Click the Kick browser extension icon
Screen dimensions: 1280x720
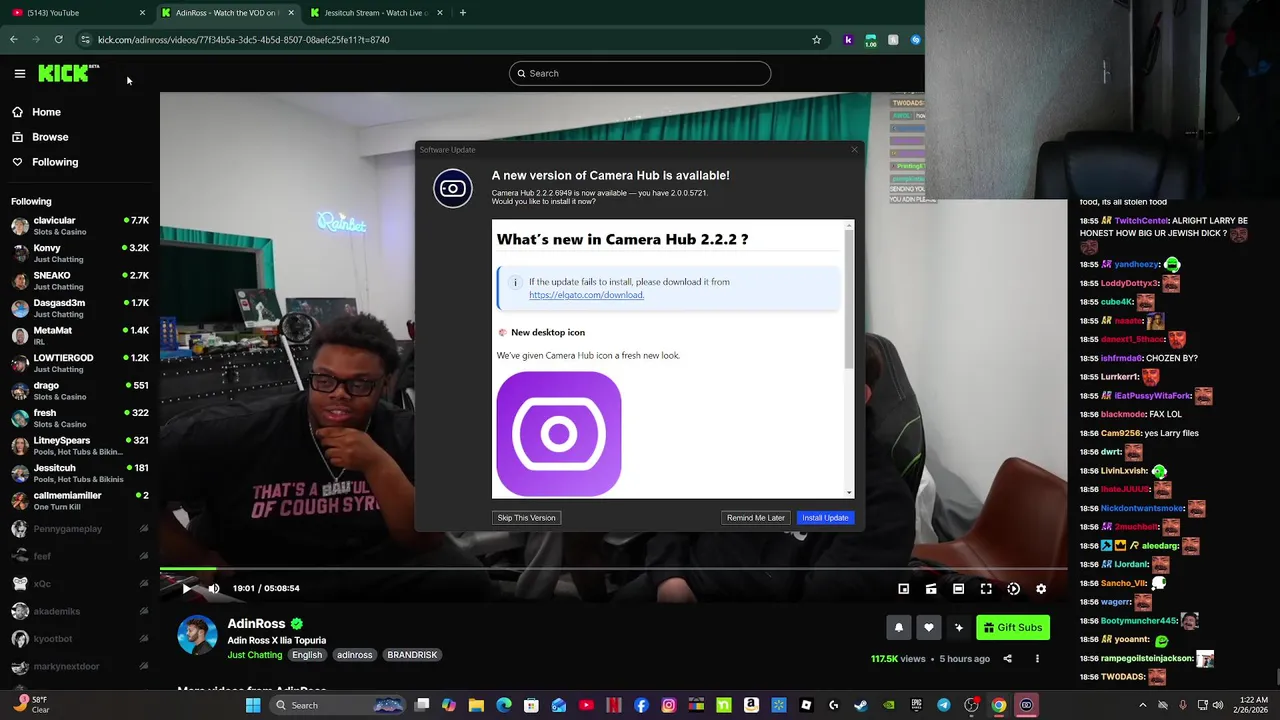point(848,40)
